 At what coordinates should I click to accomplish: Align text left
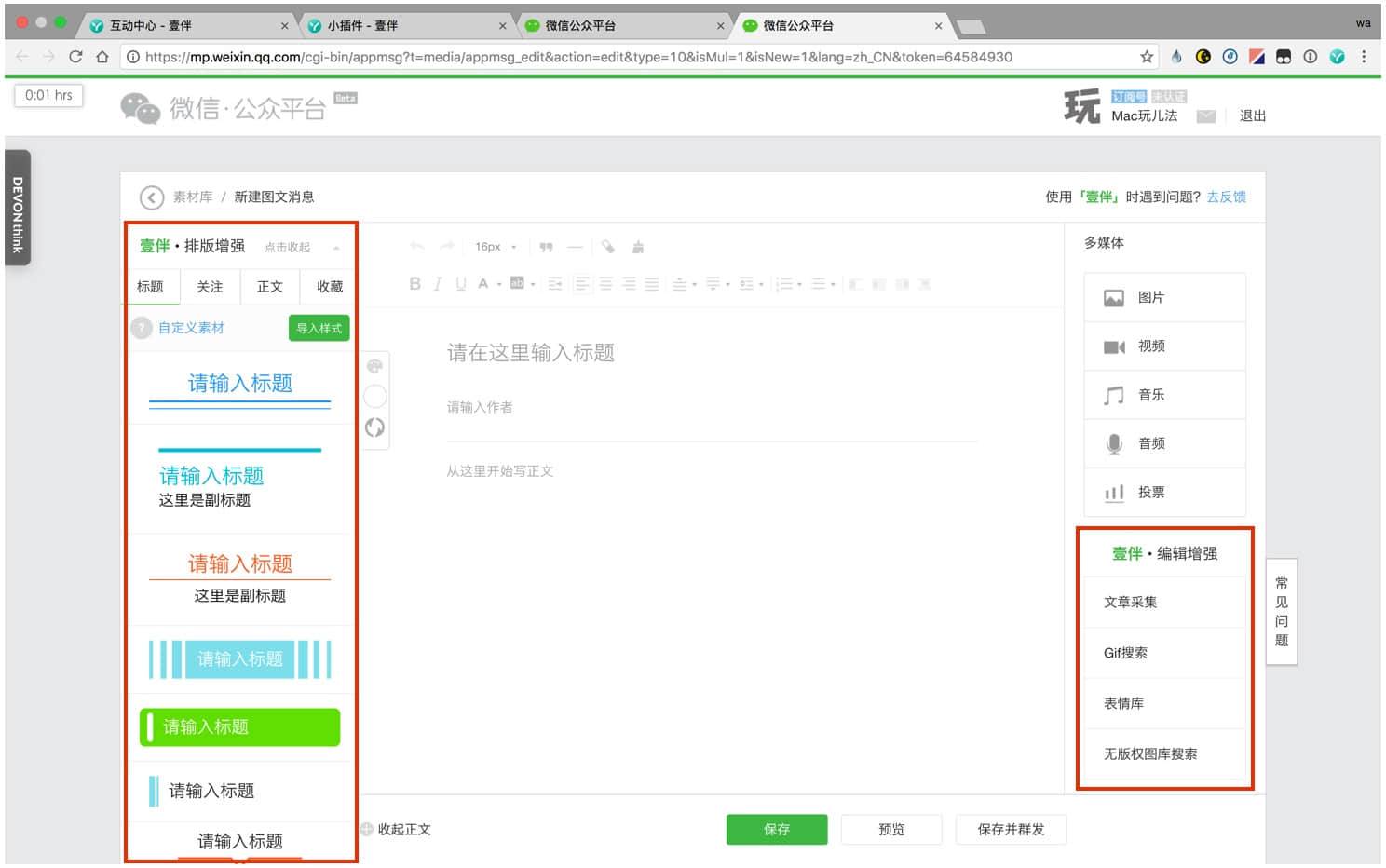click(582, 284)
